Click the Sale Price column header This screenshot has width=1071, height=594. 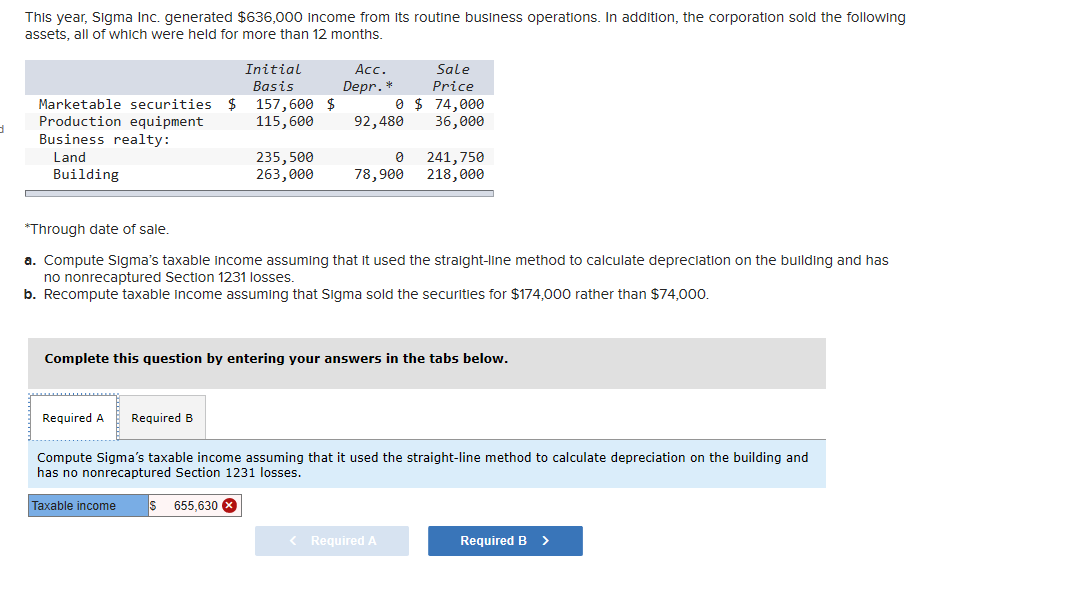coord(452,77)
